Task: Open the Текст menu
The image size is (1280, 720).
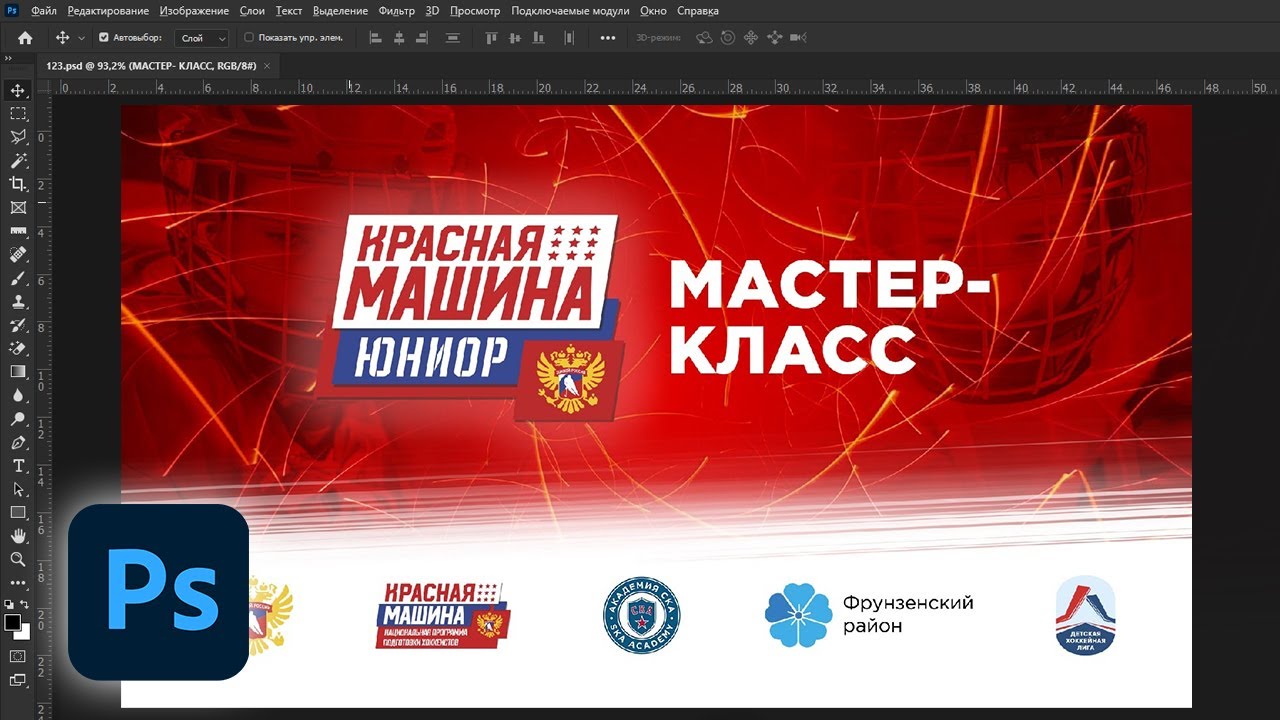Action: 289,11
